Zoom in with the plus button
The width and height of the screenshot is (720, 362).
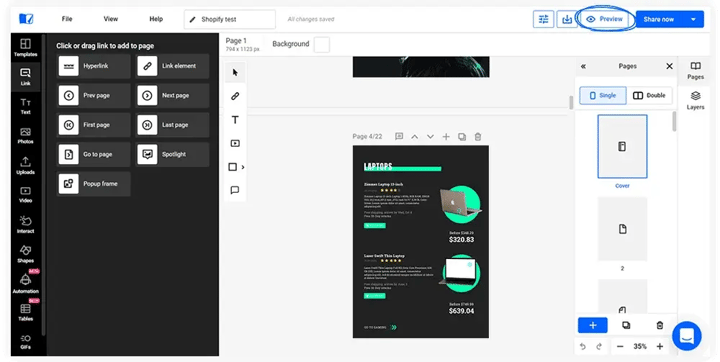(x=660, y=346)
